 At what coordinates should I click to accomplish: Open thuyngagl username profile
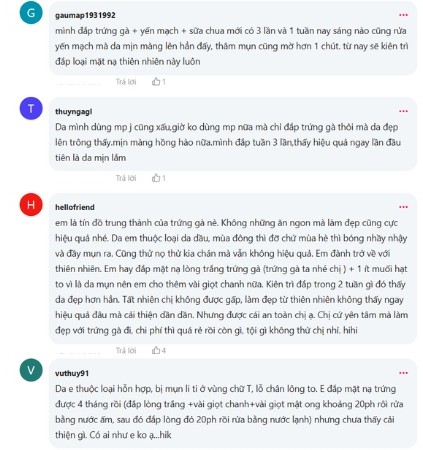click(74, 112)
